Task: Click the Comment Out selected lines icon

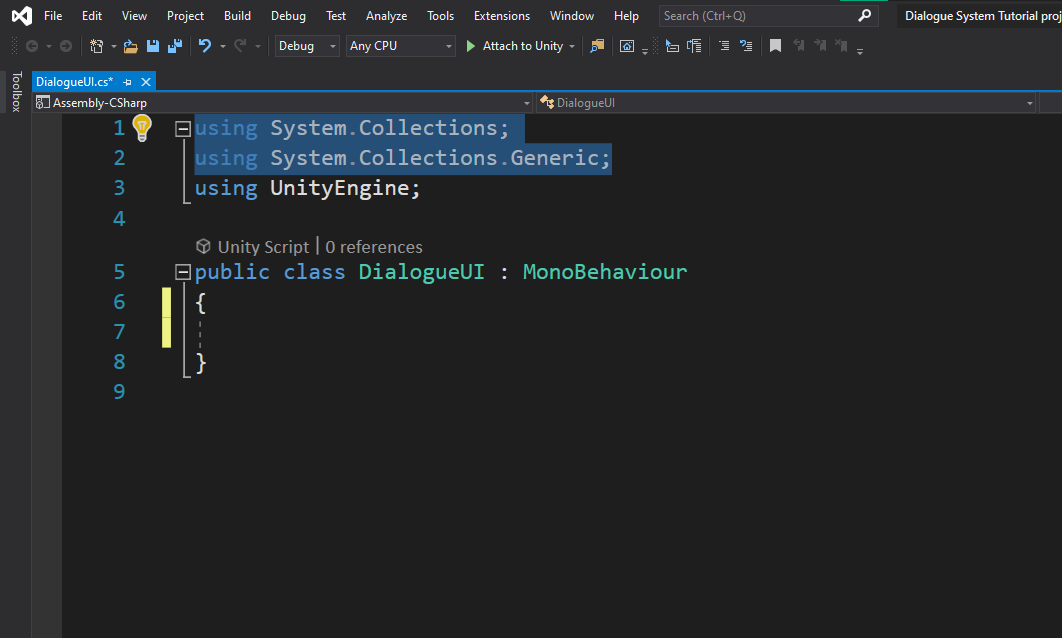Action: (723, 45)
